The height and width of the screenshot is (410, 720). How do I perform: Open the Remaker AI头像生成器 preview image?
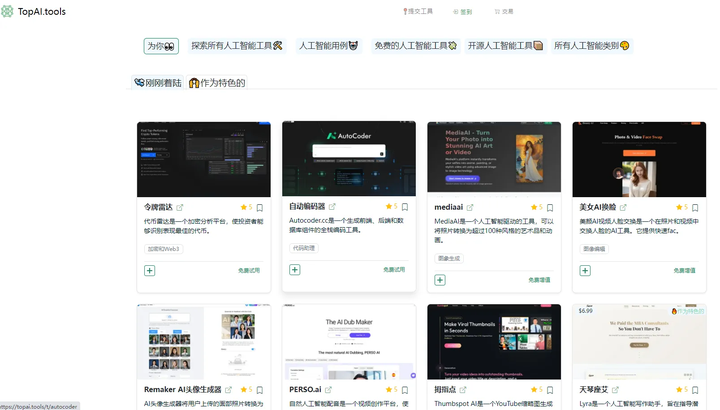click(x=204, y=342)
